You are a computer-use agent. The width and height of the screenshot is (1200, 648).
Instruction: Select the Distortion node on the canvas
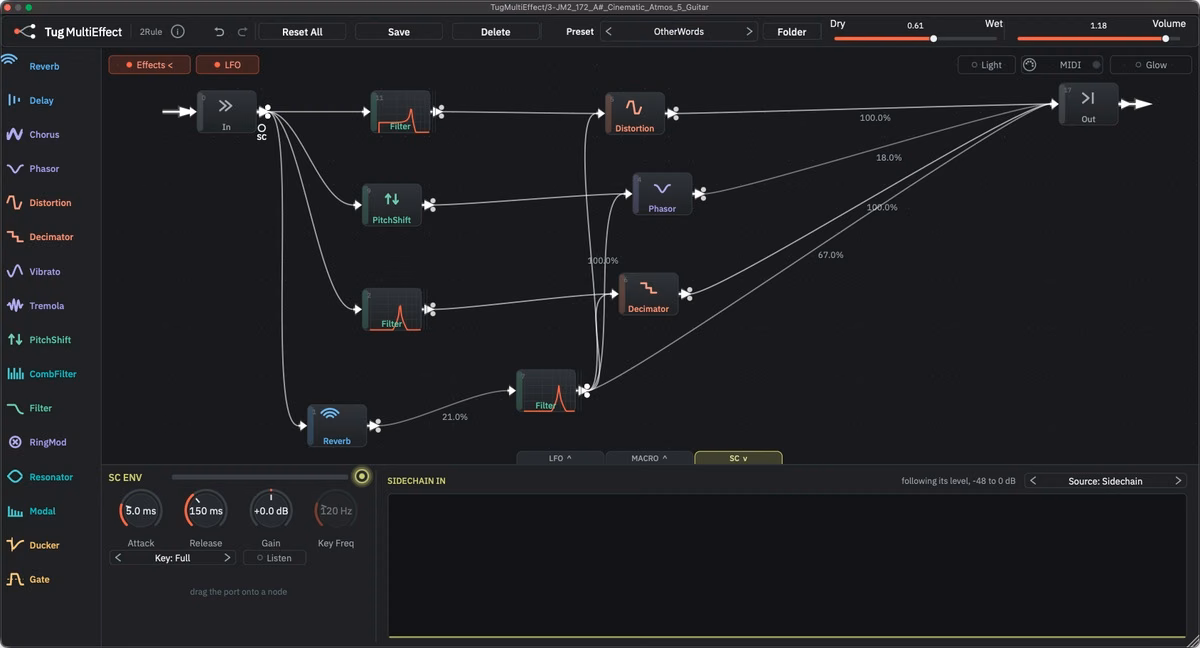[x=634, y=114]
